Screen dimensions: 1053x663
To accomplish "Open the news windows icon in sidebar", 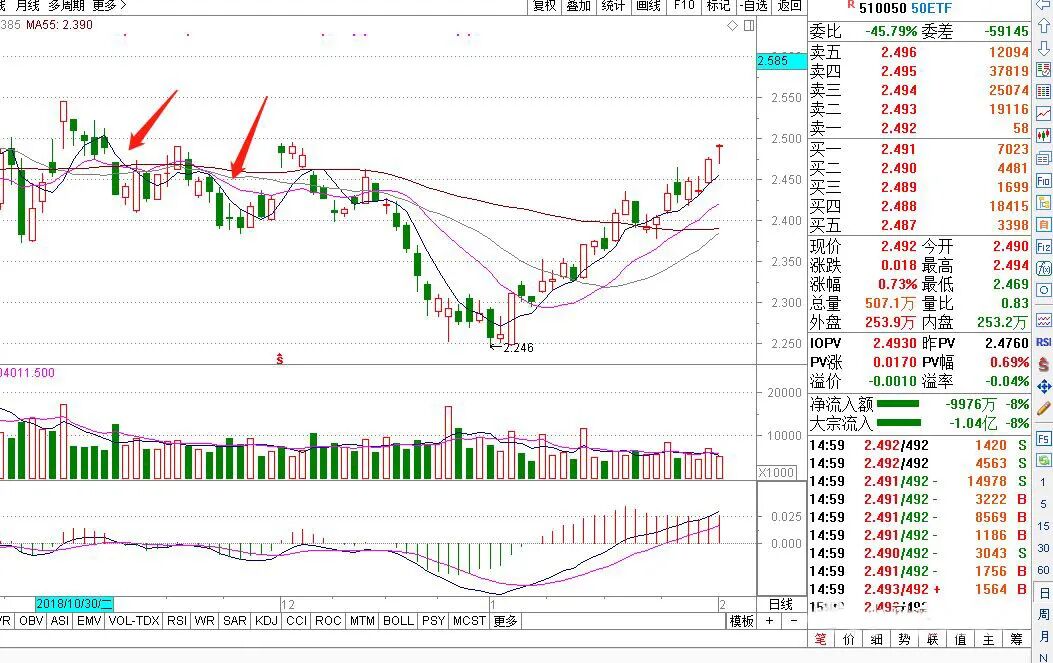I will click(x=1044, y=159).
